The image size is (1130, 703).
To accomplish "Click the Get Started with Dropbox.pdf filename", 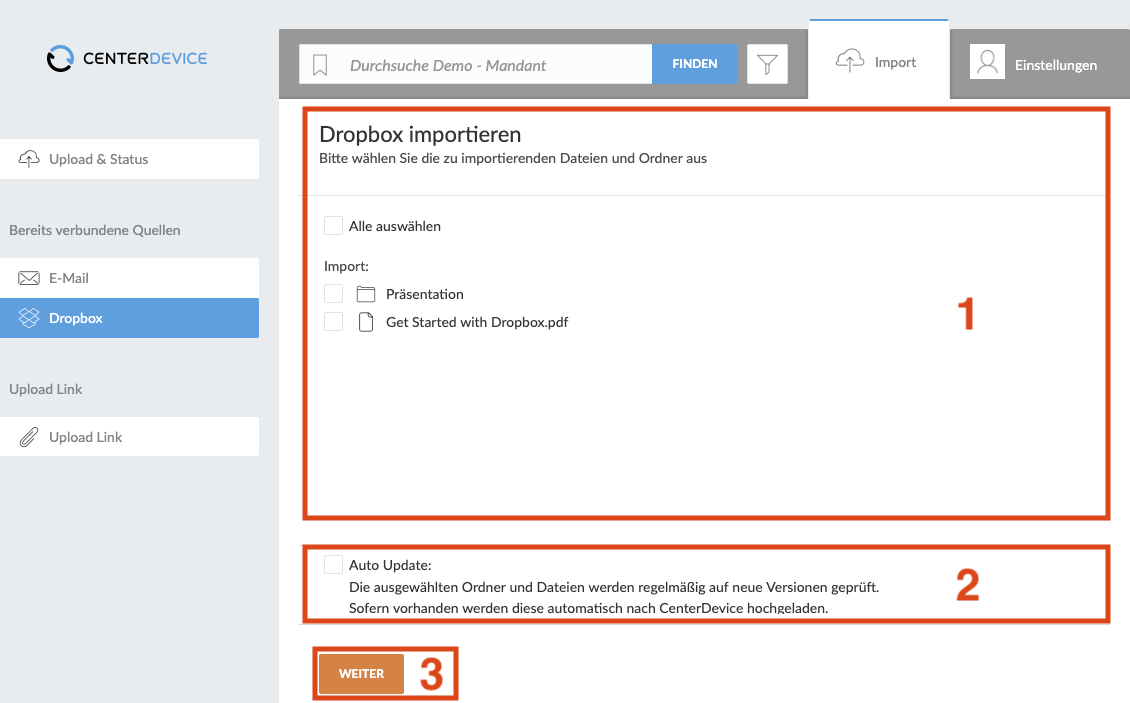I will point(477,322).
